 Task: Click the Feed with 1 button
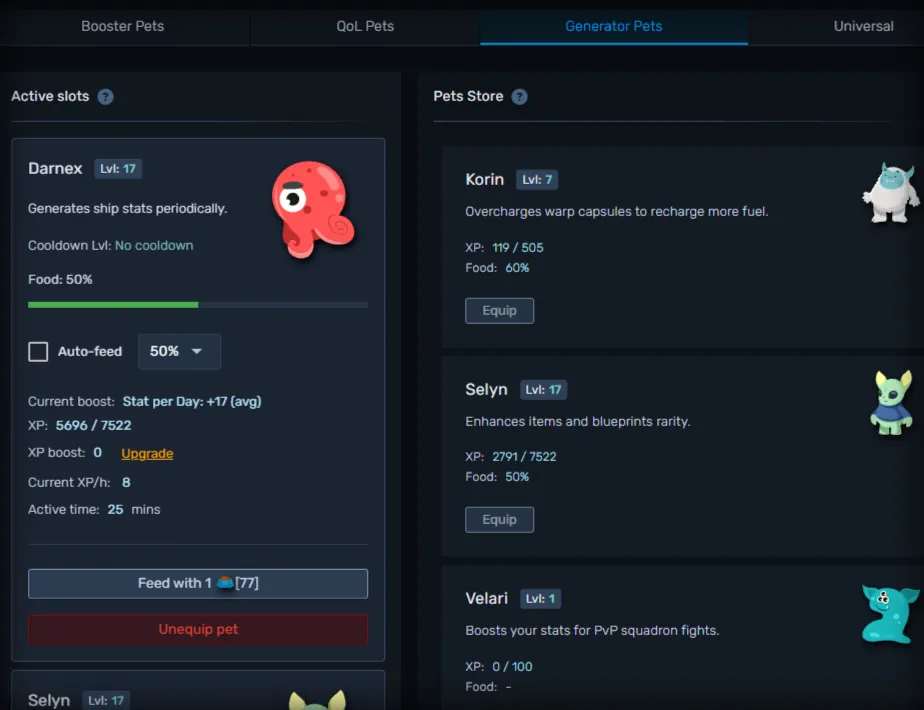198,584
